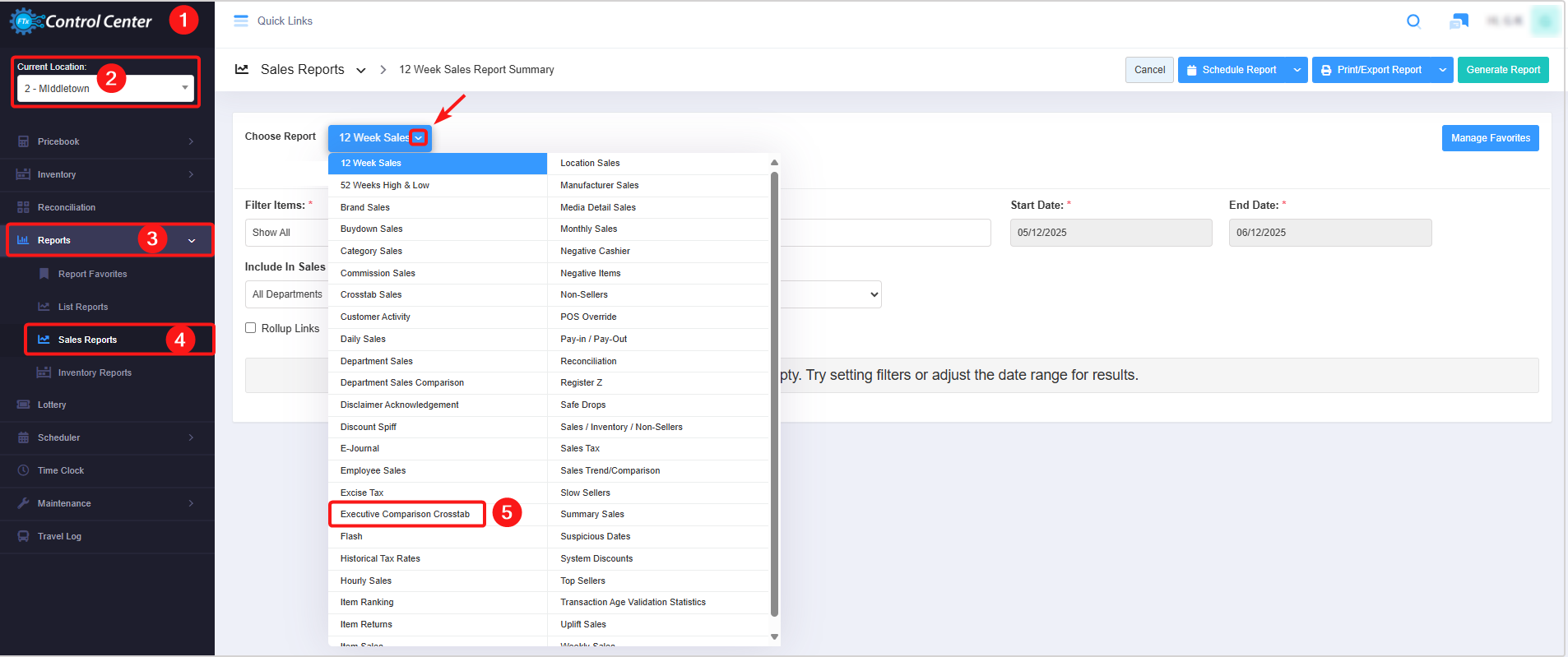Click the Control Center gear logo
The height and width of the screenshot is (657, 1568).
point(25,21)
